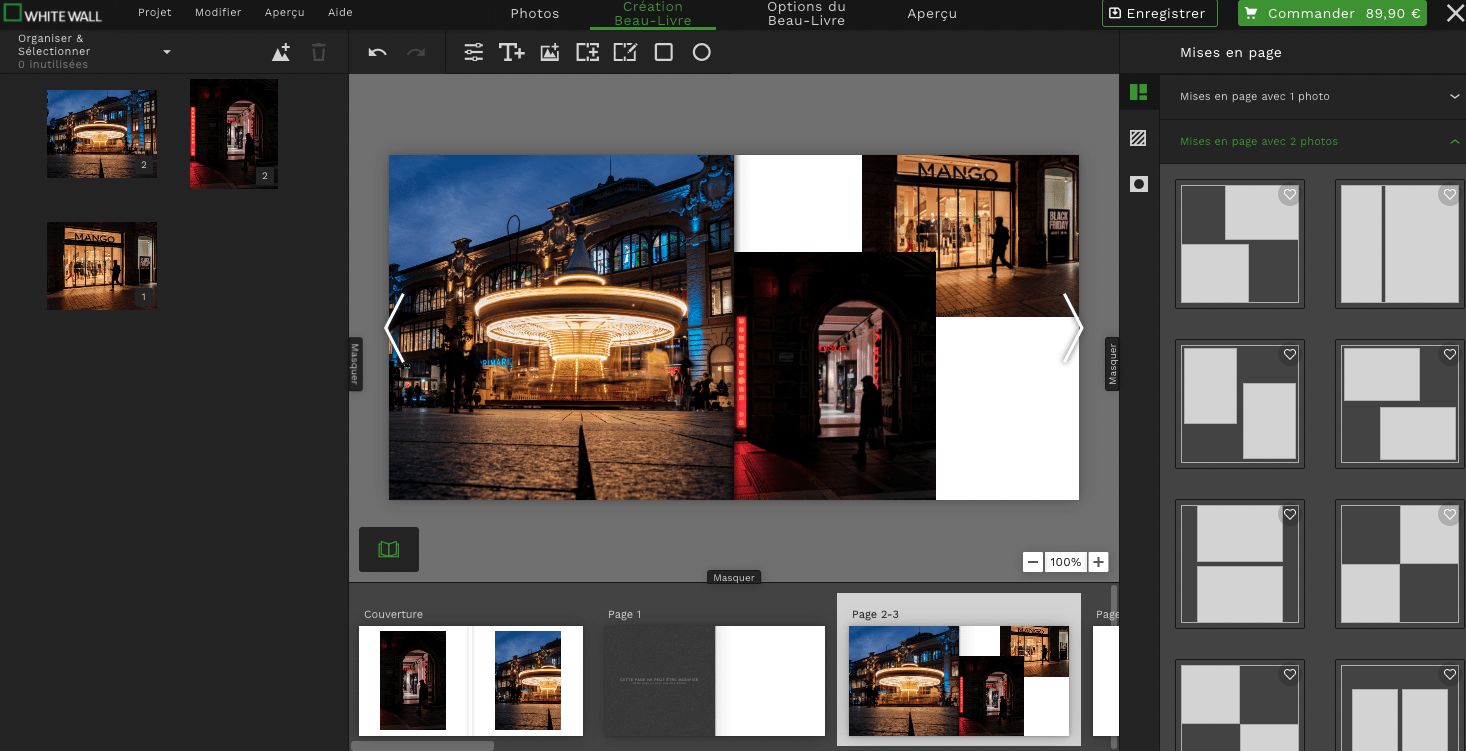The width and height of the screenshot is (1466, 751).
Task: Click the WhiteWall logo
Action: coord(52,13)
